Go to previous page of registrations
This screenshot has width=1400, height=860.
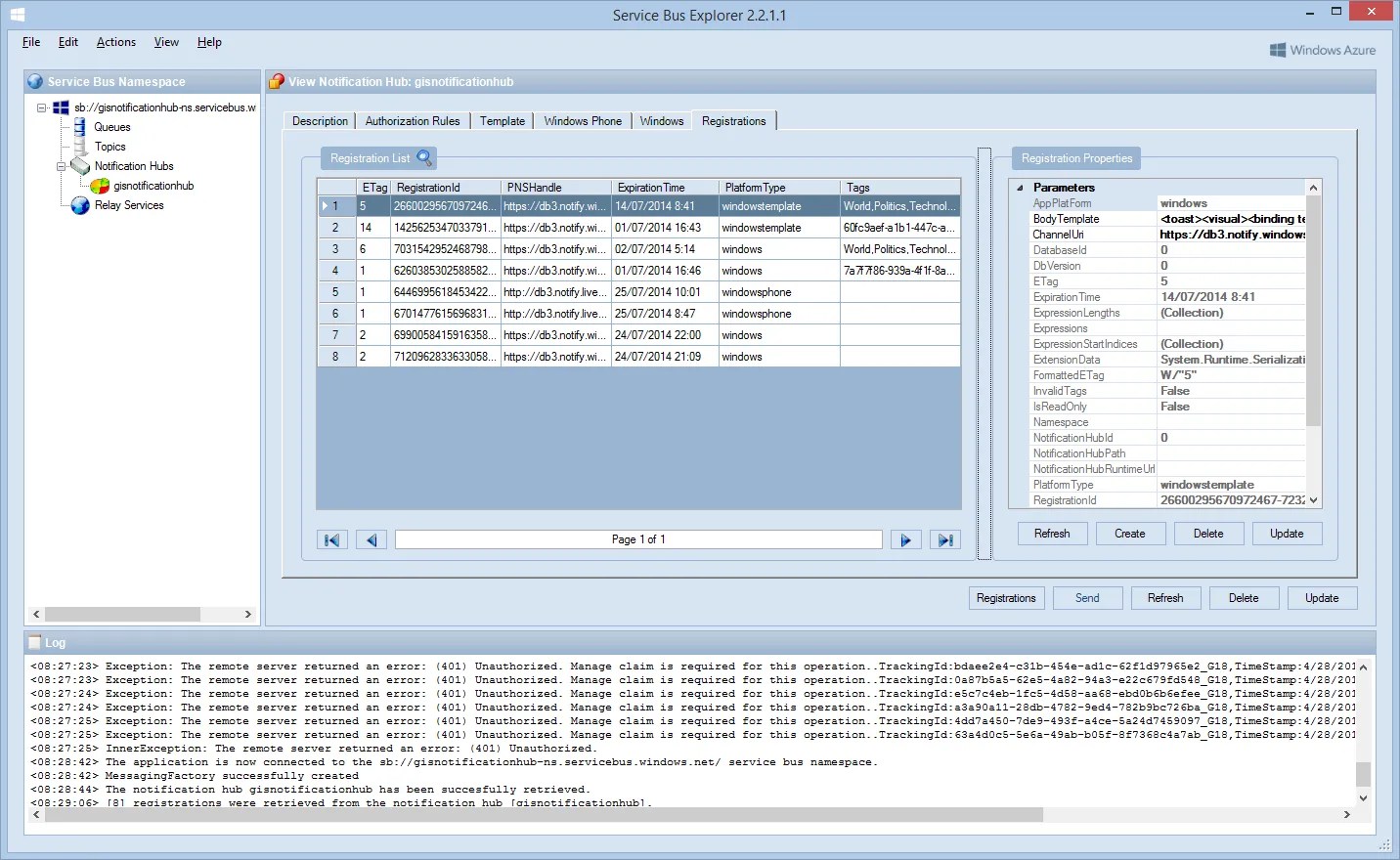click(372, 539)
